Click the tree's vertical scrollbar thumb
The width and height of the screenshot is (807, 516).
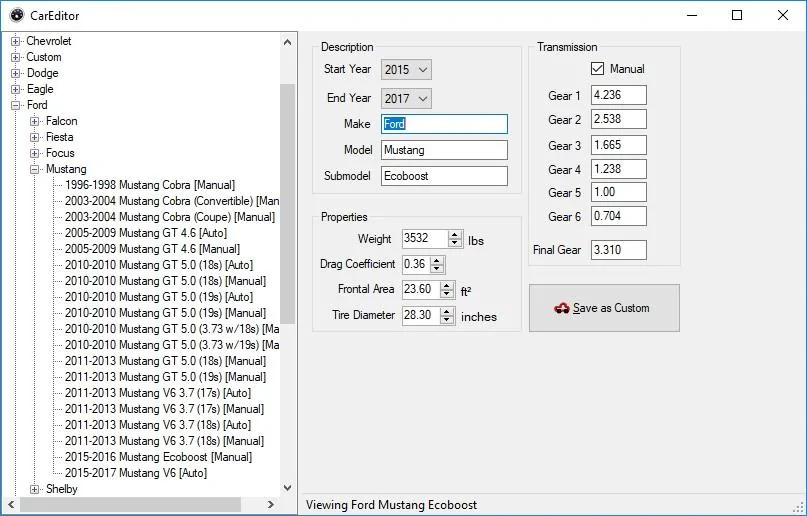[288, 204]
